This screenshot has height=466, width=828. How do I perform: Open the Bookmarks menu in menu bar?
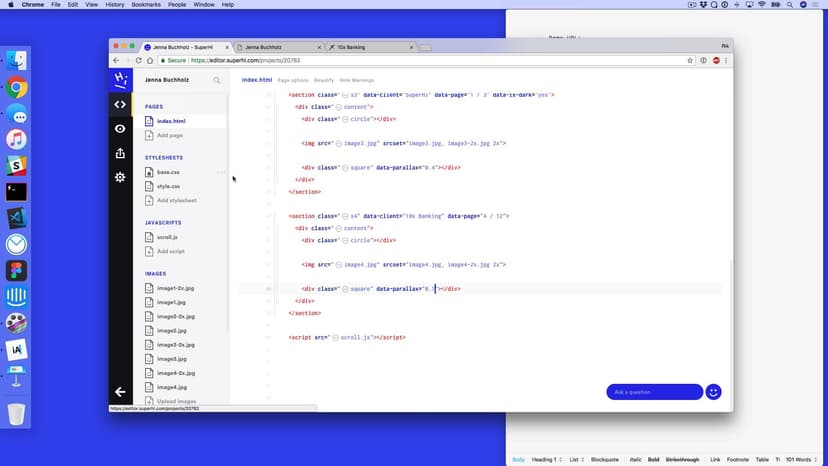(147, 5)
